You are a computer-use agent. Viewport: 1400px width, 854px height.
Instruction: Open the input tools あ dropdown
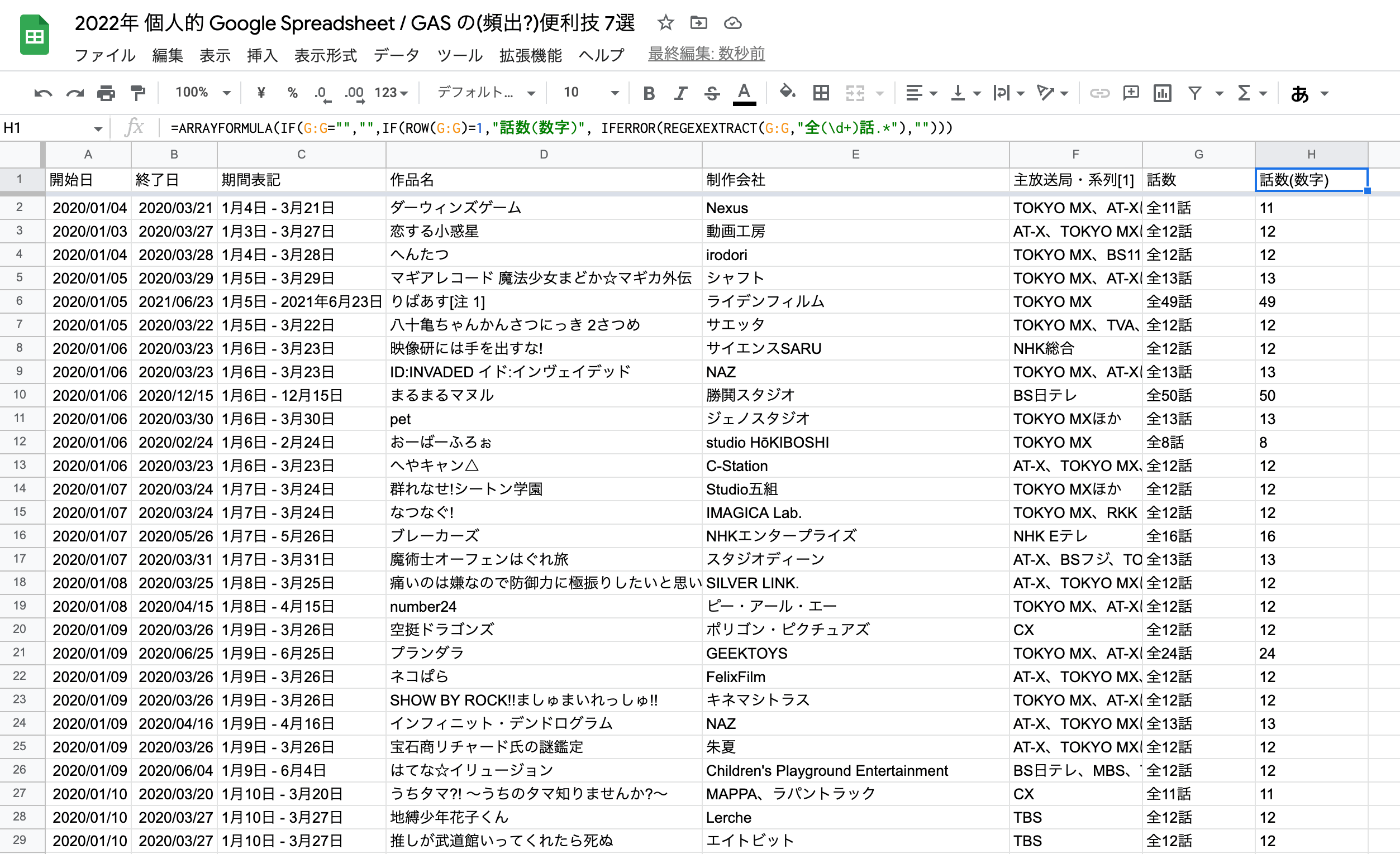[1309, 94]
